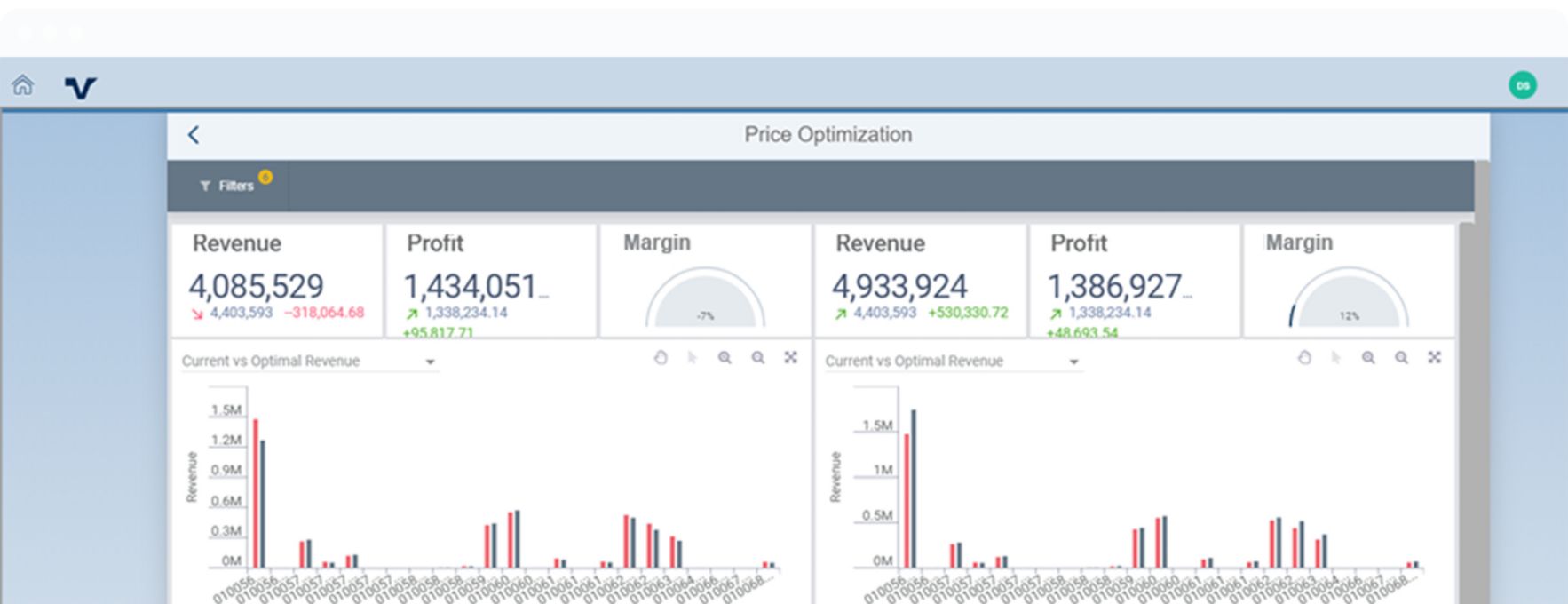Viewport: 1568px width, 604px height.
Task: Click the home icon in the top bar
Action: [22, 85]
